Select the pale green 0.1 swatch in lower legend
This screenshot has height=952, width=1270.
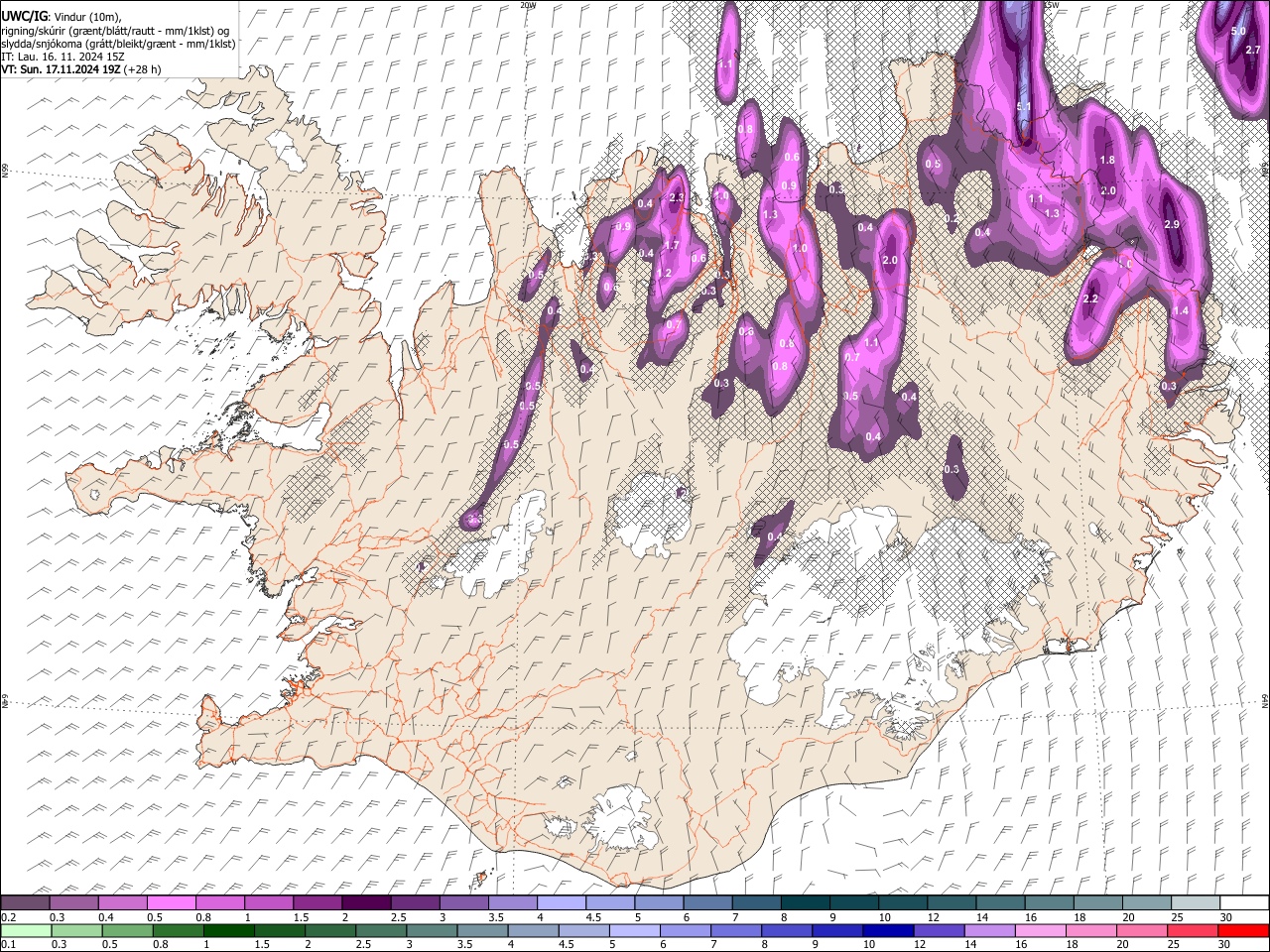pos(26,930)
